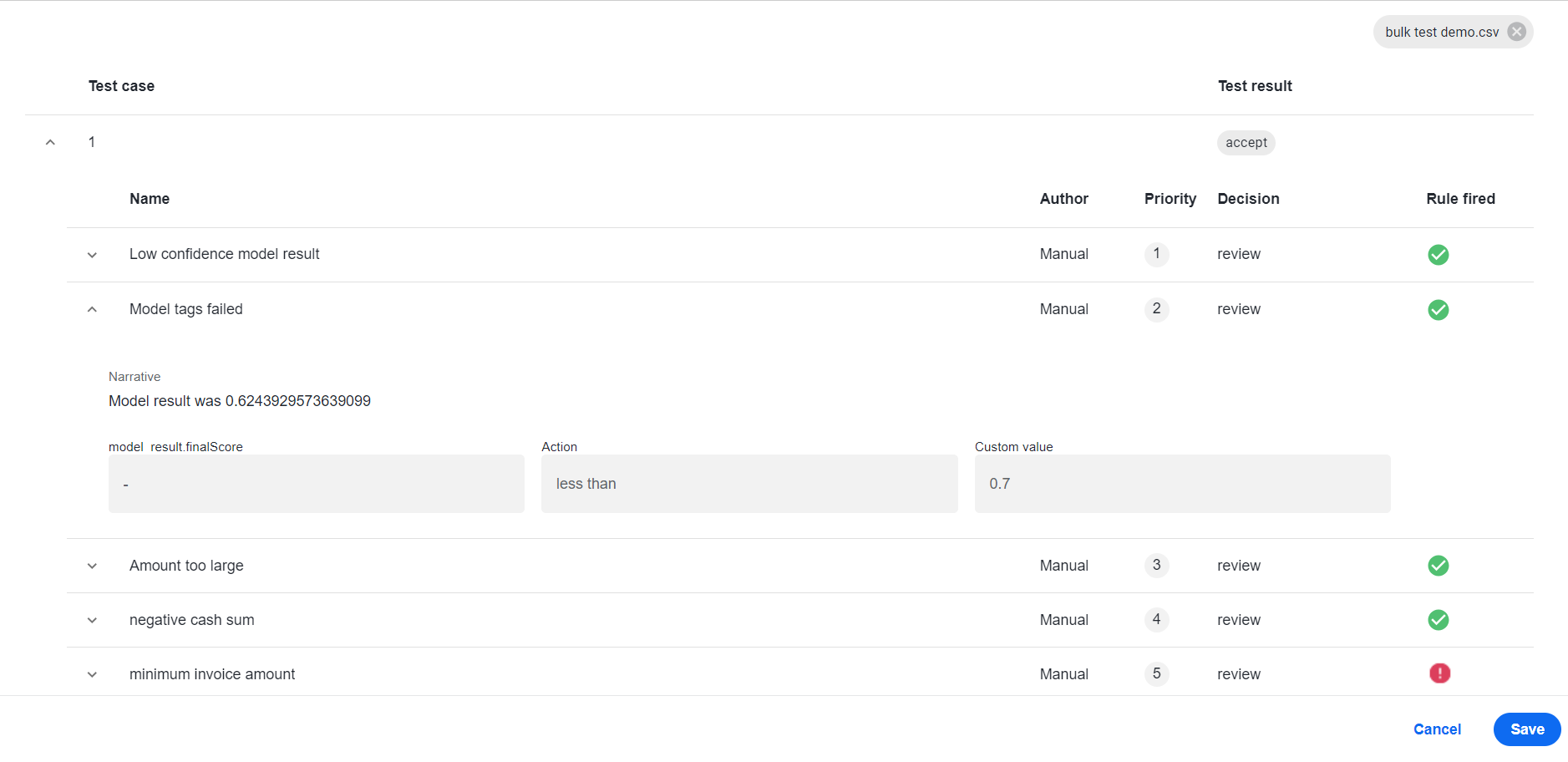The width and height of the screenshot is (1568, 762).
Task: Click green check for Low confidence model result
Action: (1438, 255)
